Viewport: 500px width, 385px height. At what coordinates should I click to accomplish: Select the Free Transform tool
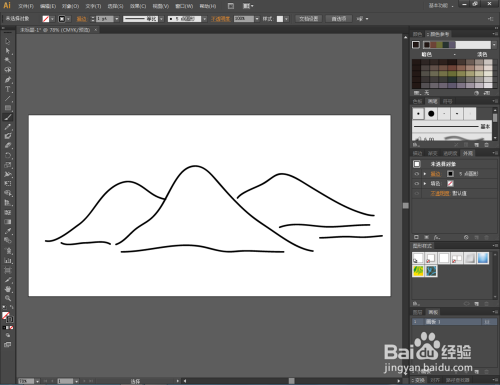tap(8, 183)
